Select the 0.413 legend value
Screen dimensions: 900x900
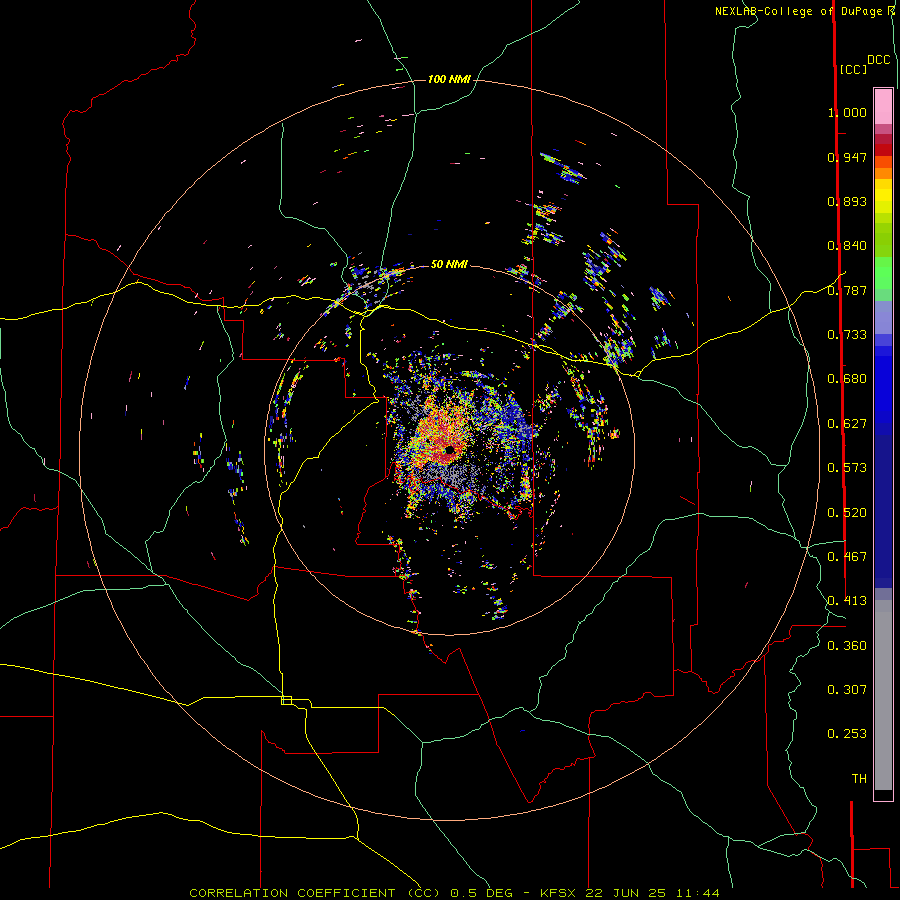[847, 601]
